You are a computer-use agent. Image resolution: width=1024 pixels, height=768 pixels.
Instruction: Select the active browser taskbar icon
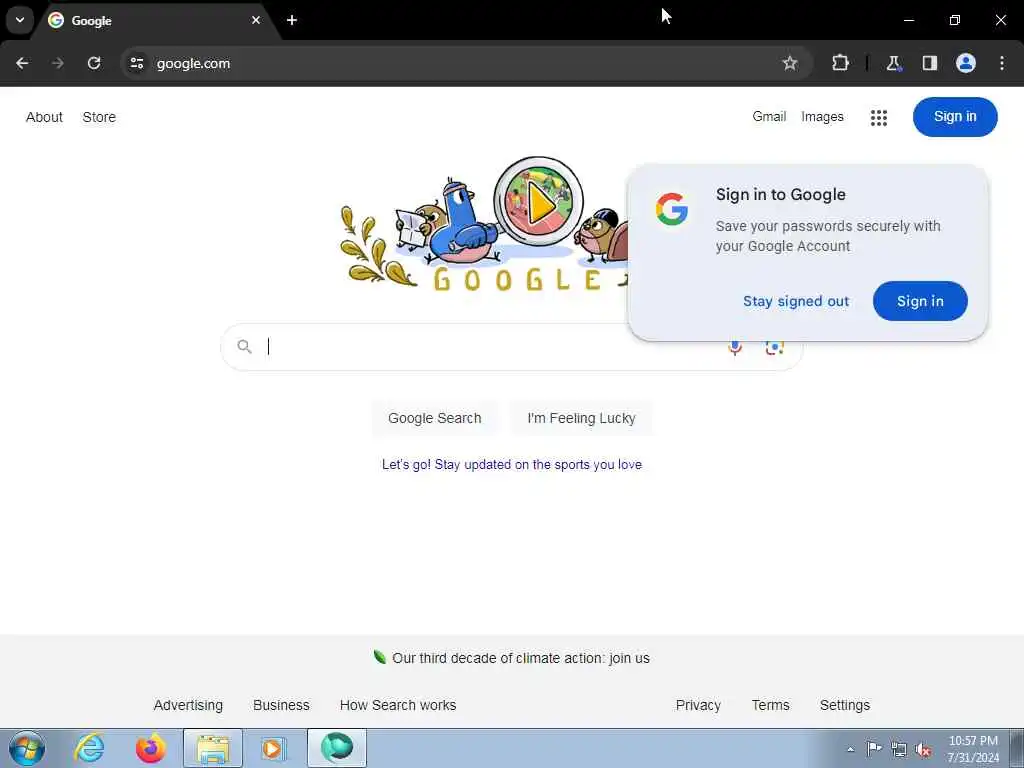click(x=337, y=748)
